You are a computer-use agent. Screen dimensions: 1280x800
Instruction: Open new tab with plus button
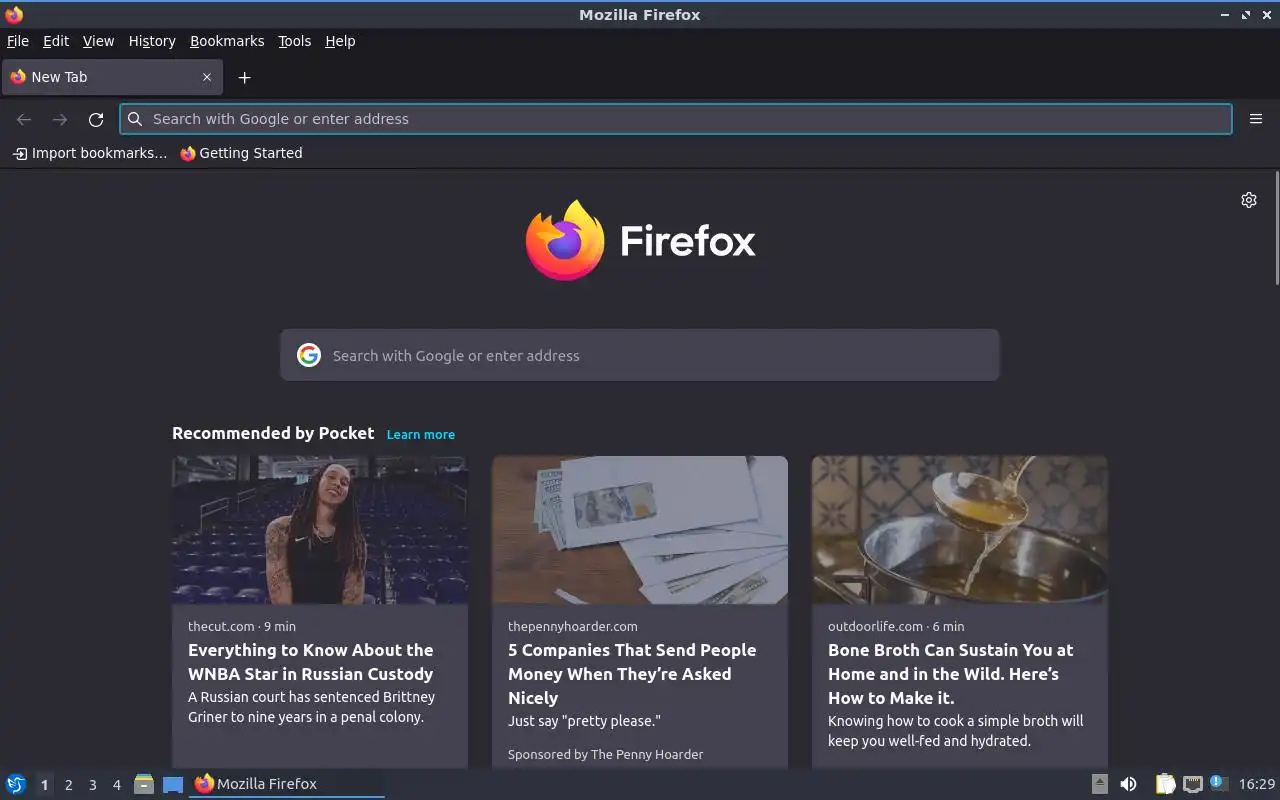coord(244,77)
